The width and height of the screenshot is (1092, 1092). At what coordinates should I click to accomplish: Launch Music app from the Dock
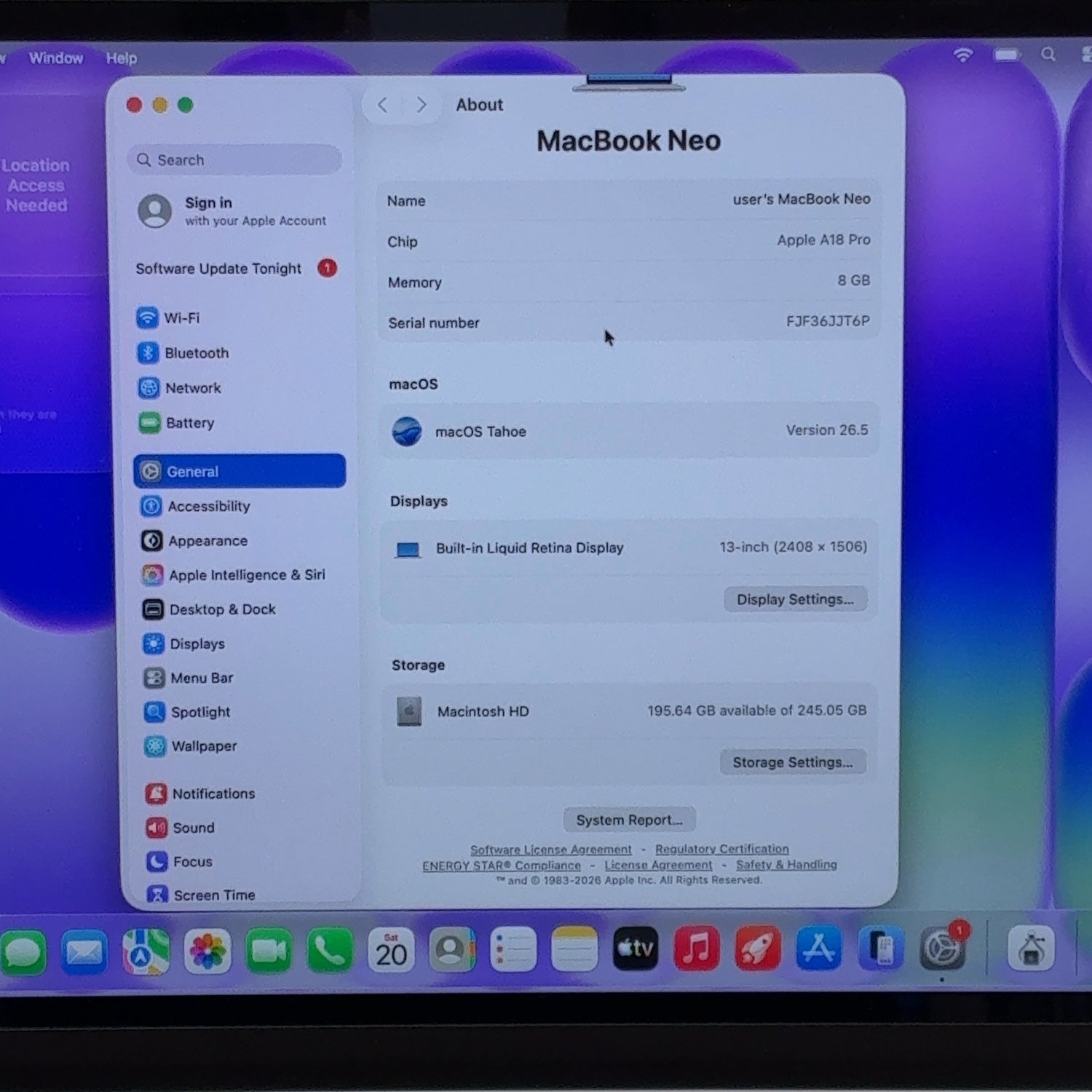coord(697,949)
